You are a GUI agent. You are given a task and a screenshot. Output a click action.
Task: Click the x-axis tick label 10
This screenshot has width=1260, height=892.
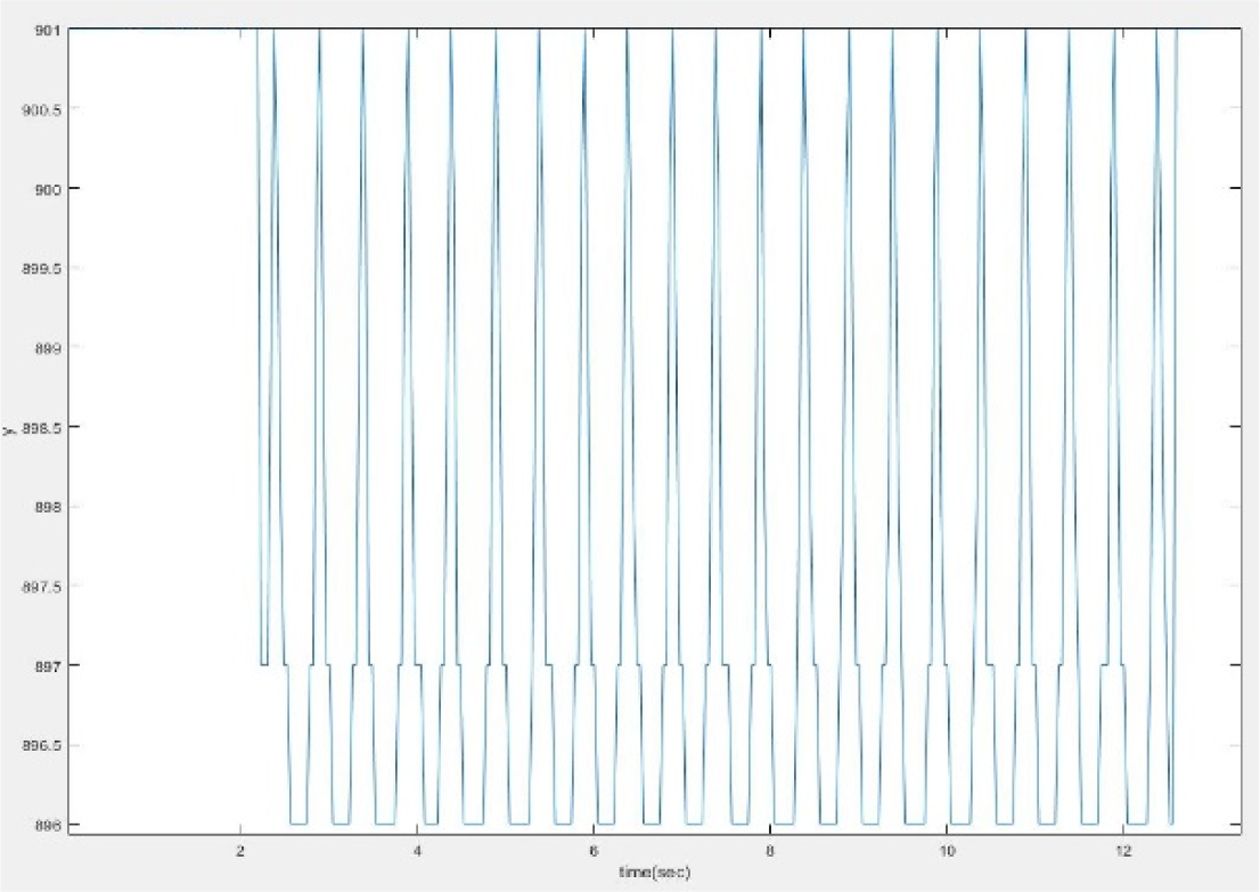946,850
